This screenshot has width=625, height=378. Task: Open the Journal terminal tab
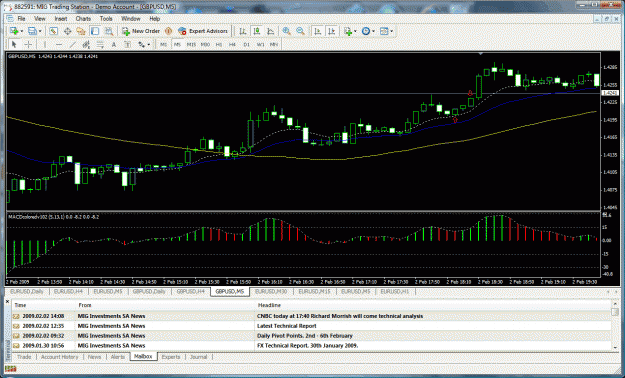pos(198,357)
